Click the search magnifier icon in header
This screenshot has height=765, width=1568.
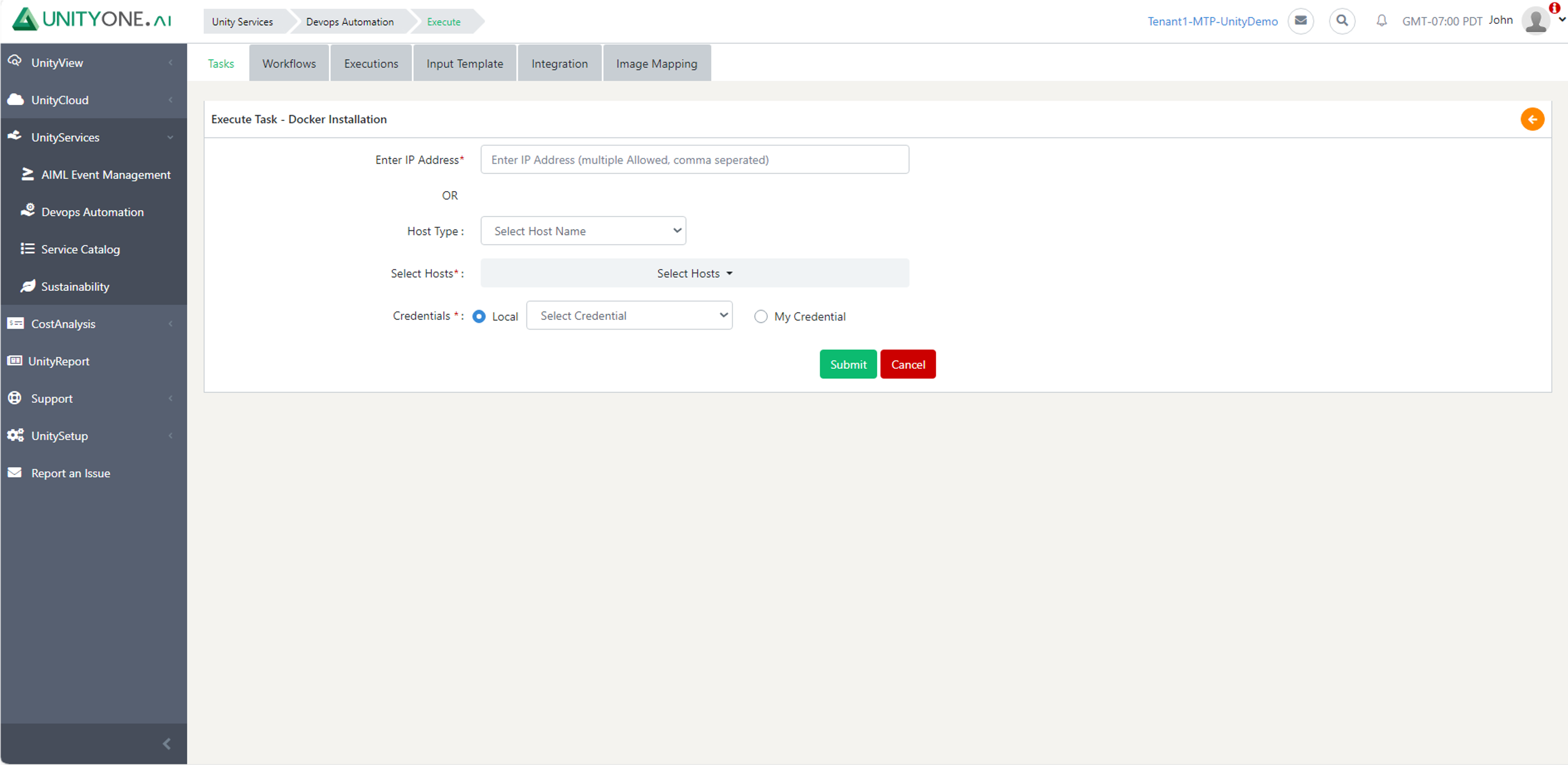click(x=1342, y=21)
